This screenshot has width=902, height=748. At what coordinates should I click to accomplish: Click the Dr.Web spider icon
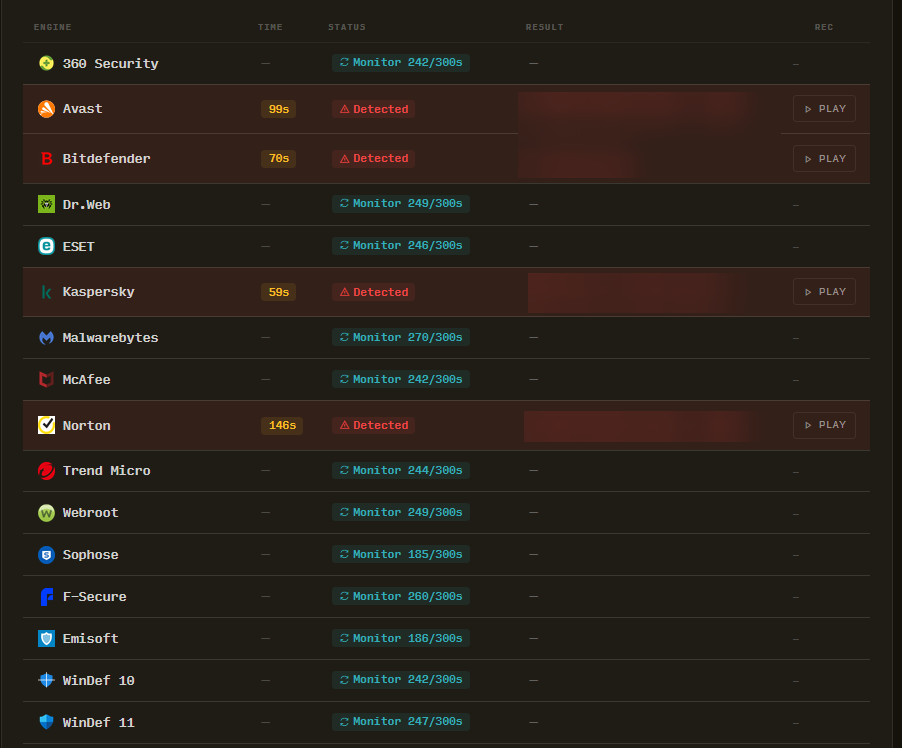(47, 204)
